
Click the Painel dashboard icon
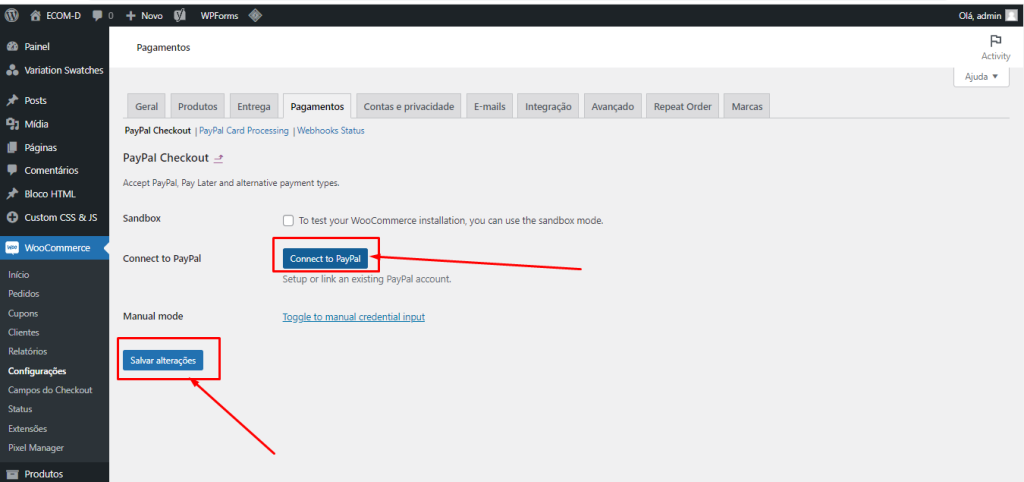point(12,47)
